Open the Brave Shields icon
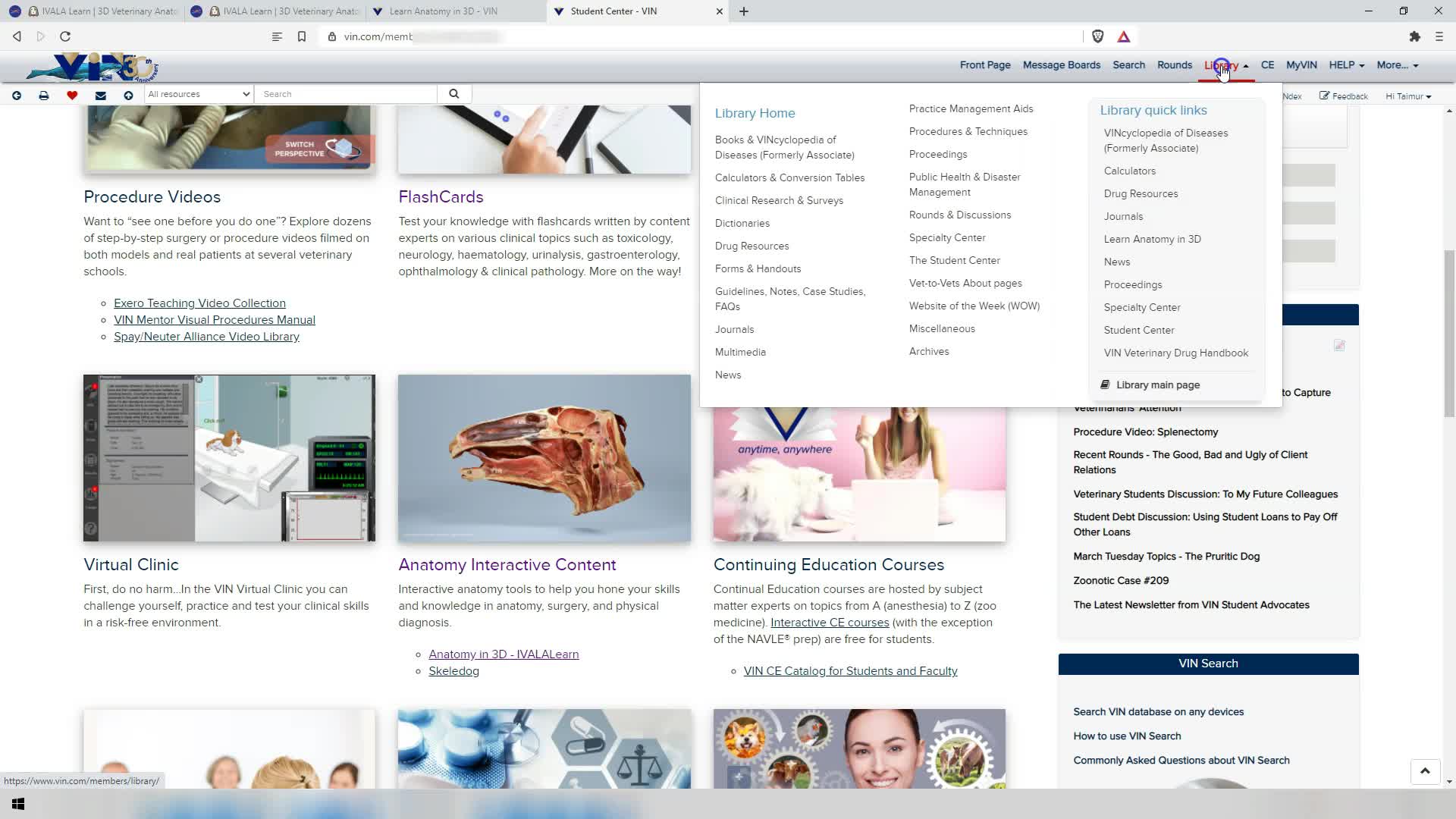Screen dimensions: 1456x819 (x=1097, y=36)
